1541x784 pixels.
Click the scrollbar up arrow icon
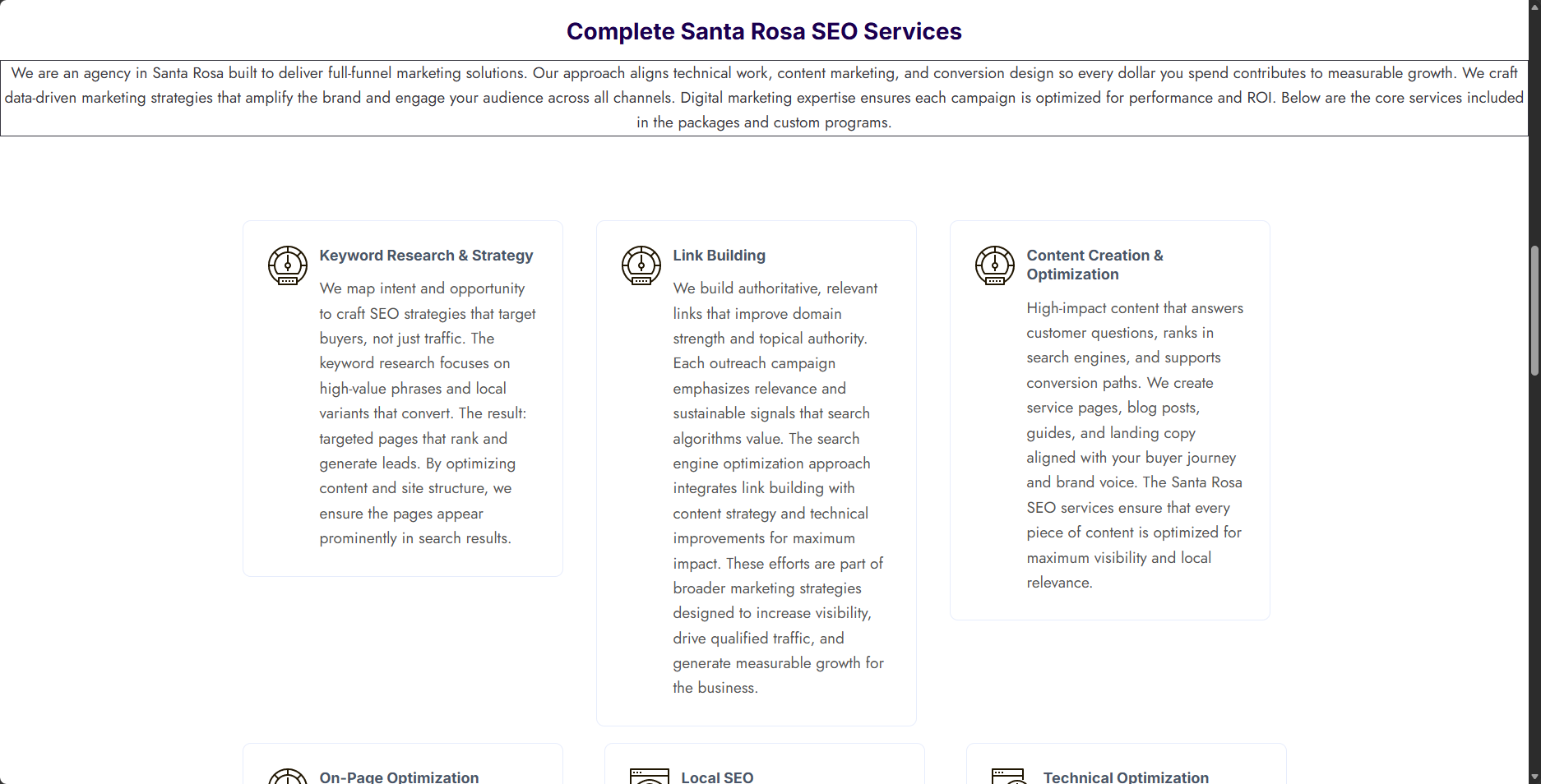[x=1533, y=7]
